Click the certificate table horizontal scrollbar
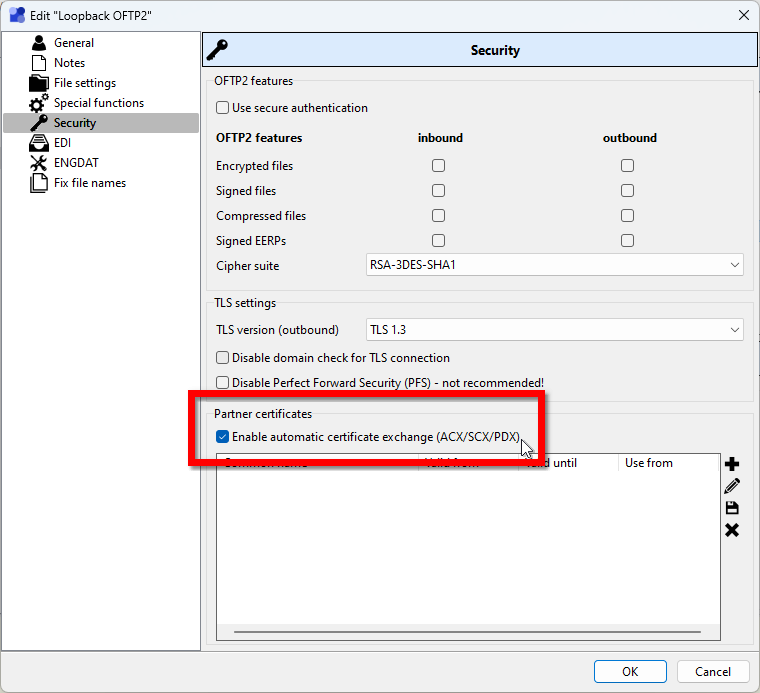The image size is (760, 693). pos(468,633)
